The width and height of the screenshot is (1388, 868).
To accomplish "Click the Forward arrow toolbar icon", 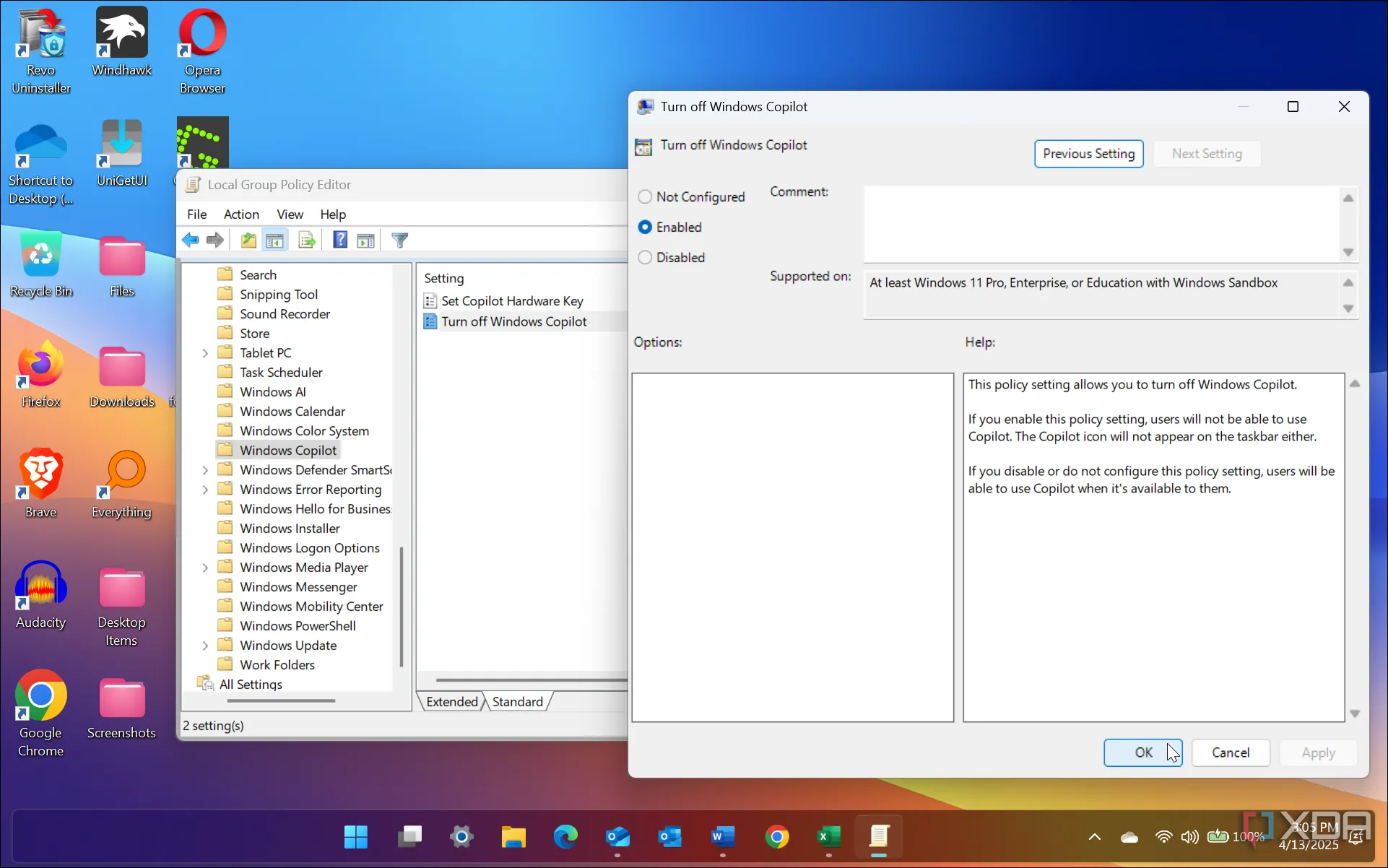I will [214, 240].
